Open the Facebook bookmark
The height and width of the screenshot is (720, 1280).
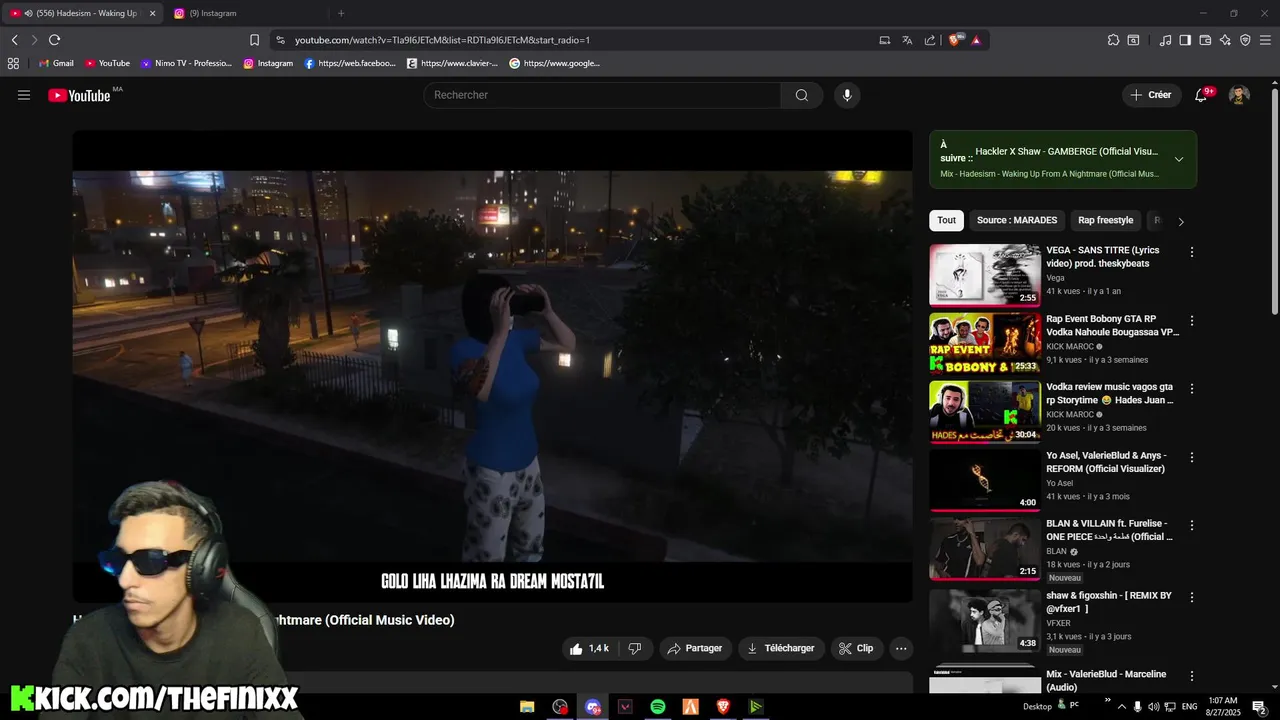pos(350,63)
